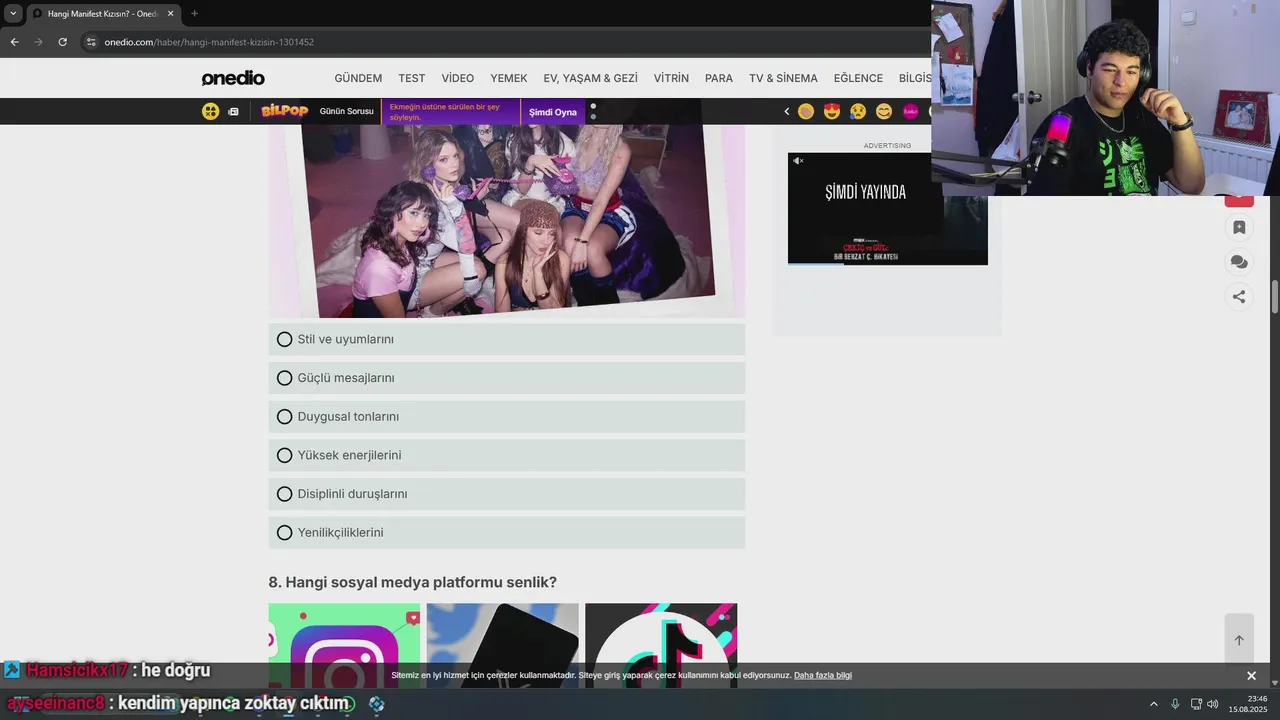The width and height of the screenshot is (1280, 720).
Task: Click the onedio logo
Action: tap(233, 78)
